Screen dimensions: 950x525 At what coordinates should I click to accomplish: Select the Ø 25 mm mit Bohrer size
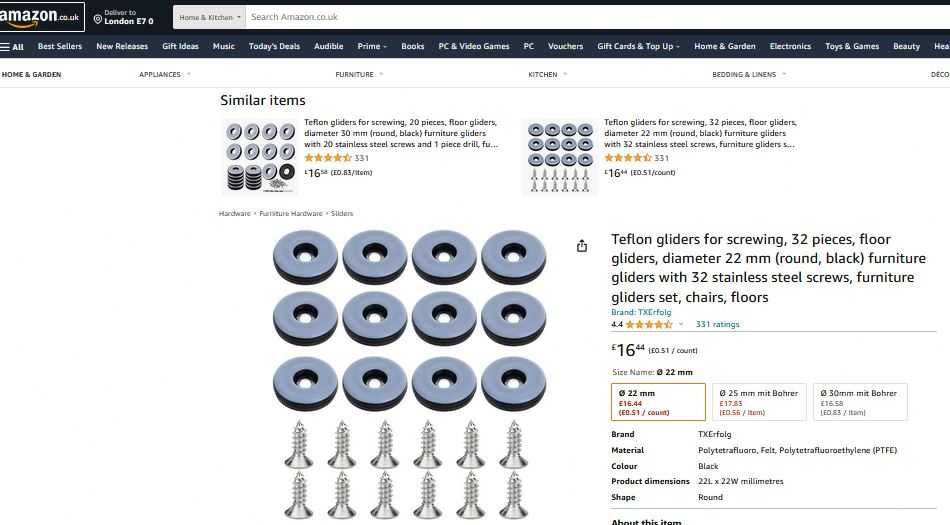[x=759, y=402]
